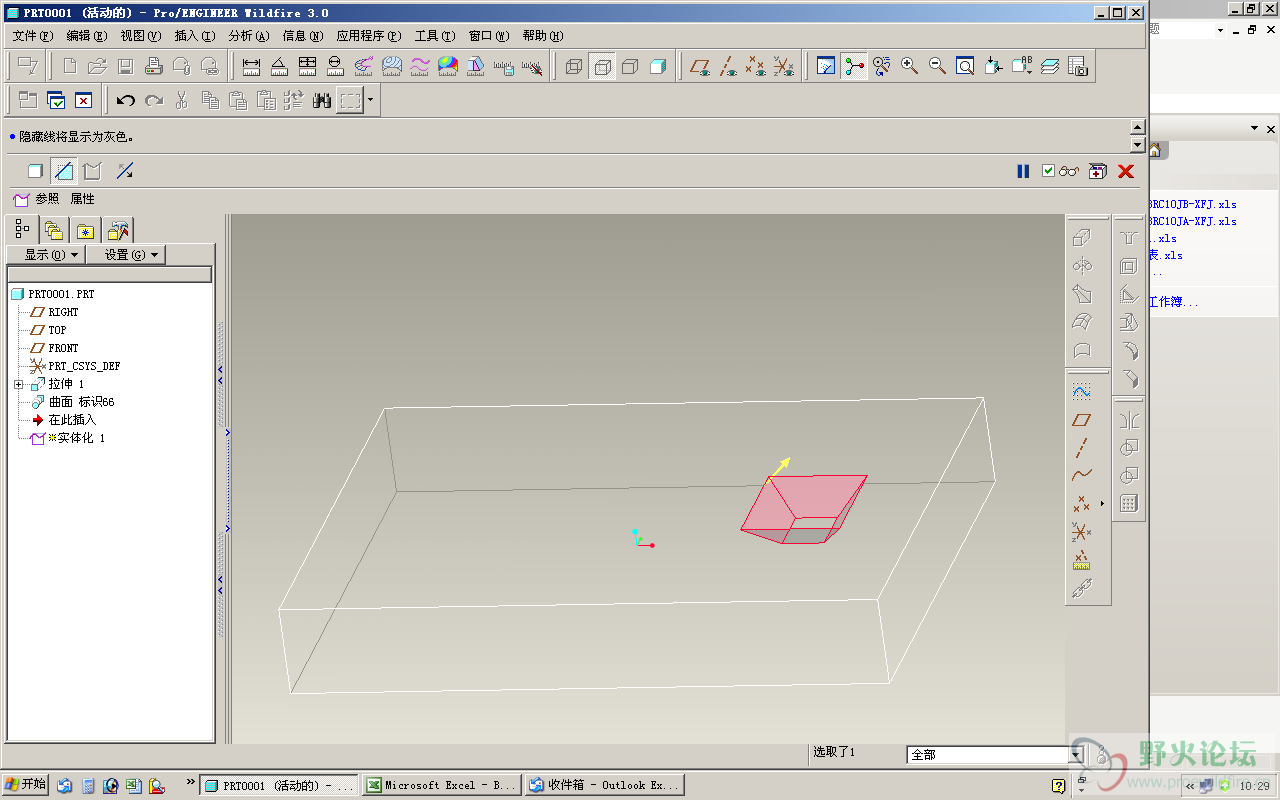Click the Extrude tool icon
This screenshot has width=1280, height=800.
[x=1082, y=238]
